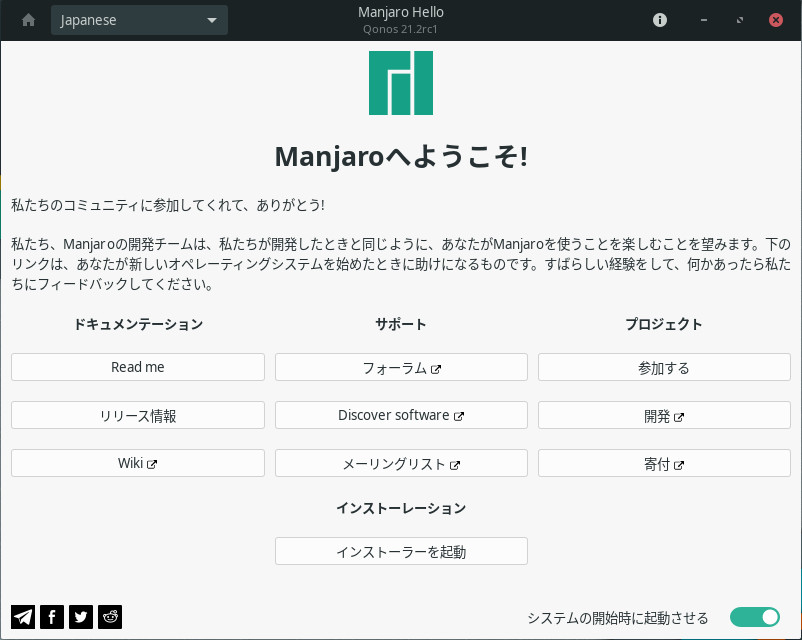This screenshot has width=802, height=640.
Task: Open the About info icon
Action: (660, 20)
